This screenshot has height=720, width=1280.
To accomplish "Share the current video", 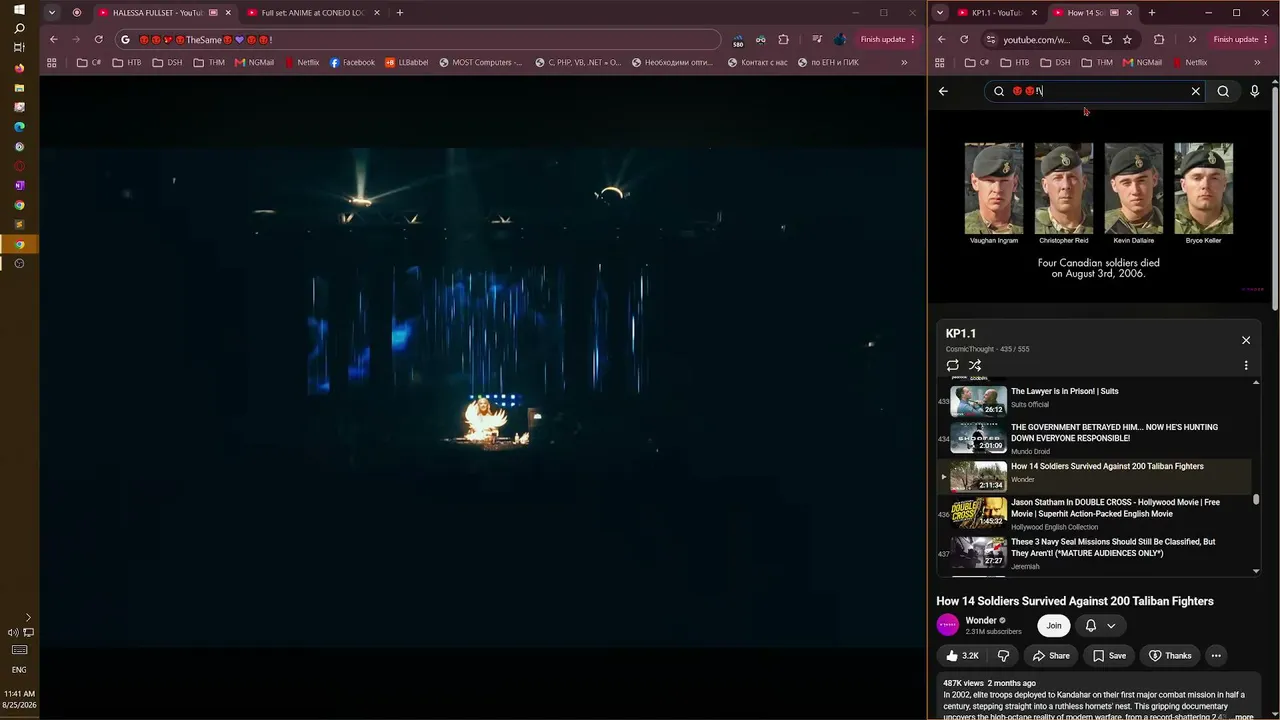I will pos(1051,656).
